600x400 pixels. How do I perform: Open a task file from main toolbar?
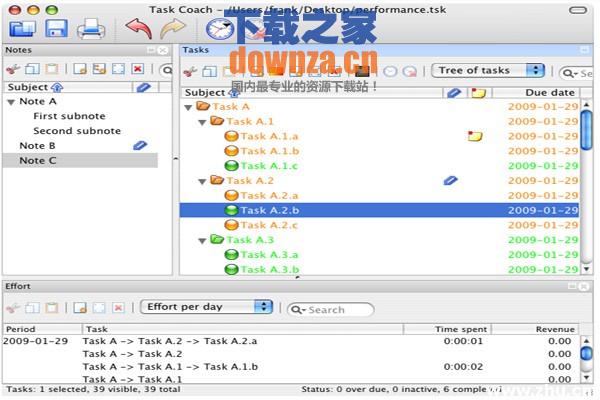[23, 28]
